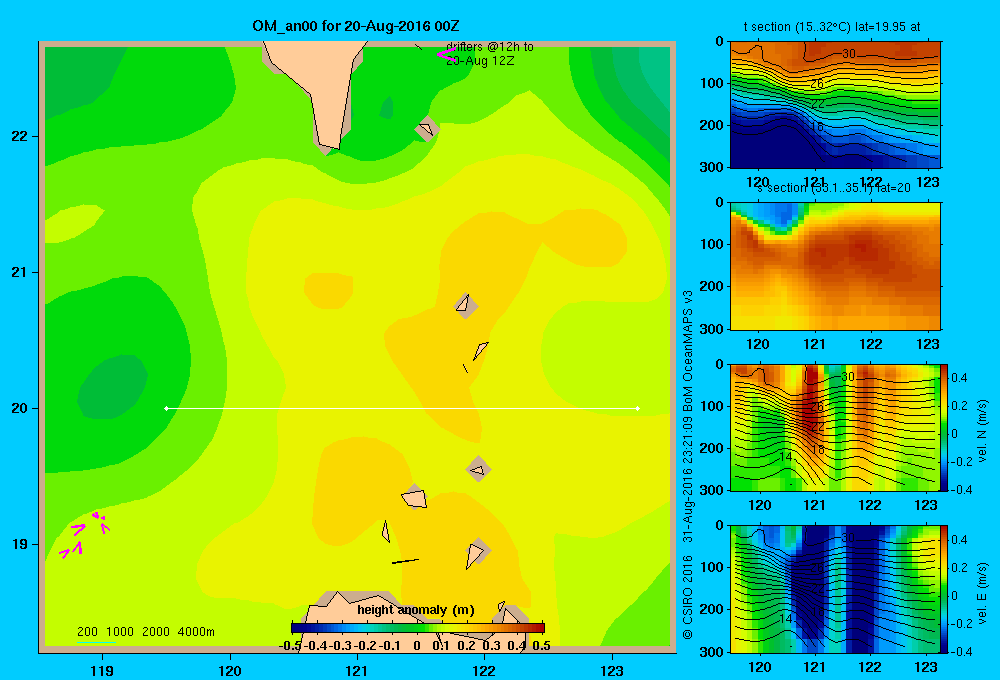Click the vertical CSIRO 2016 BoM OceanMAPS credit text
This screenshot has width=1000, height=680.
tap(688, 464)
